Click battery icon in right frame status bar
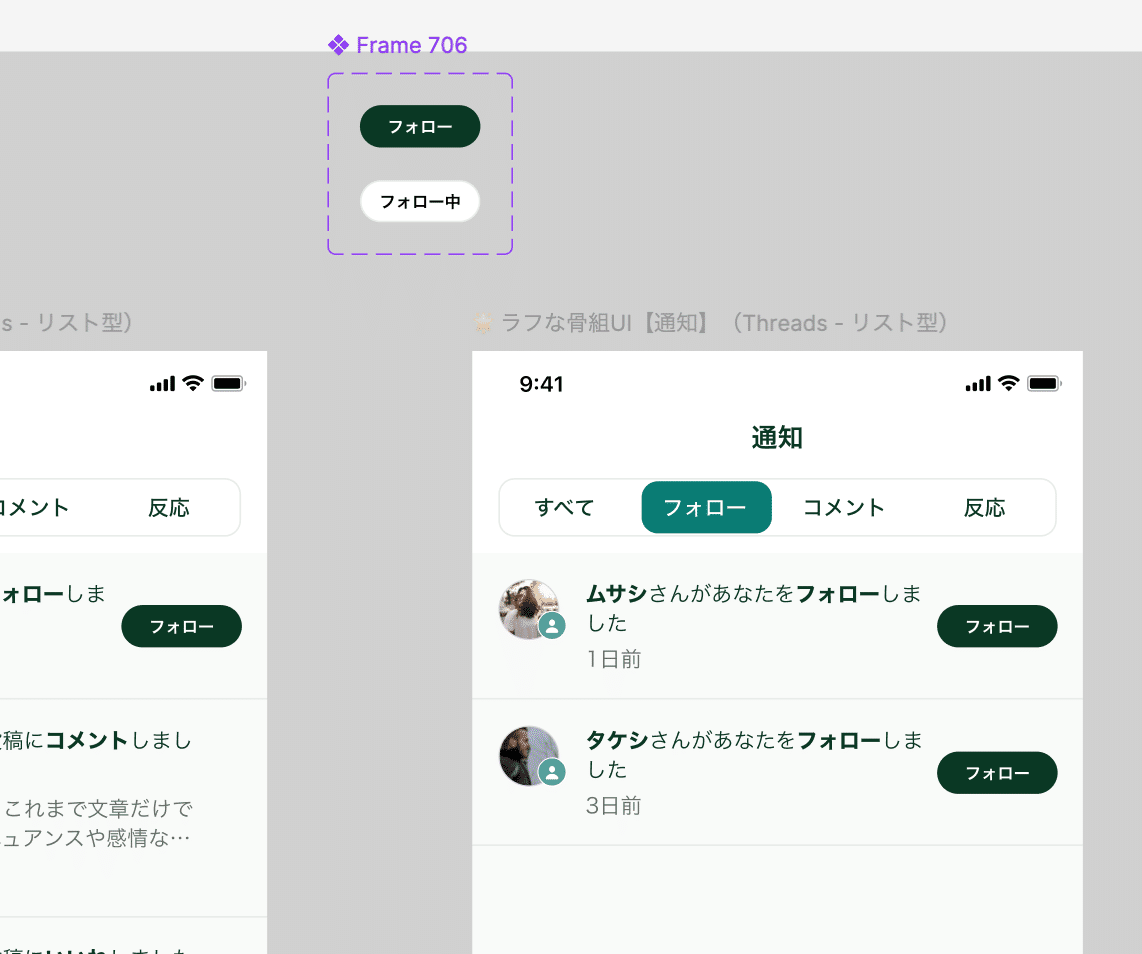This screenshot has height=954, width=1142. pos(1044,383)
